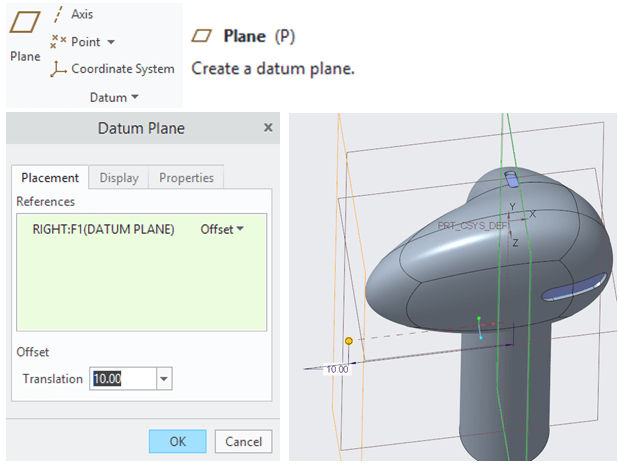
Task: Open the Properties tab
Action: (186, 178)
